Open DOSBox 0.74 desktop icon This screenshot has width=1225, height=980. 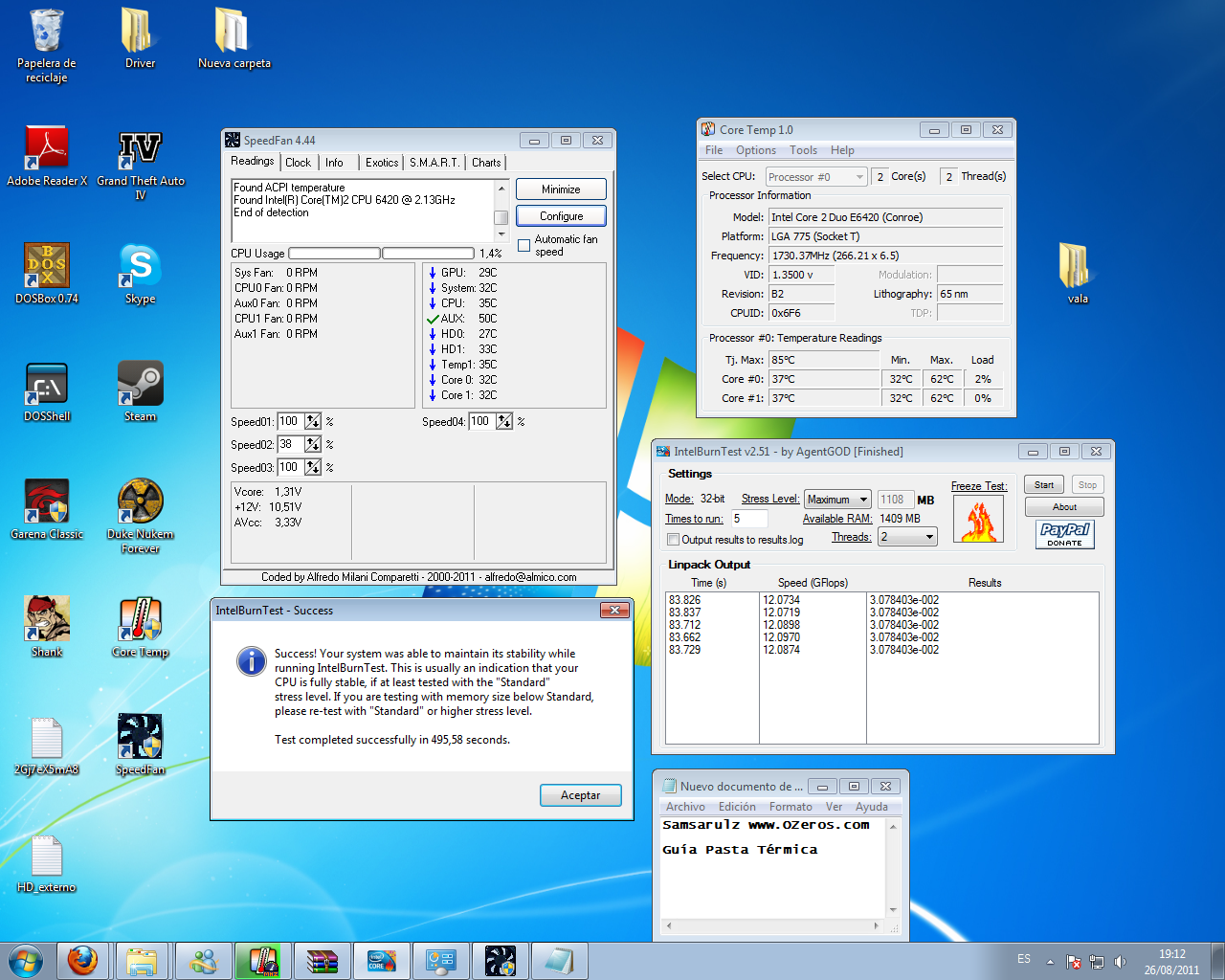click(x=47, y=274)
